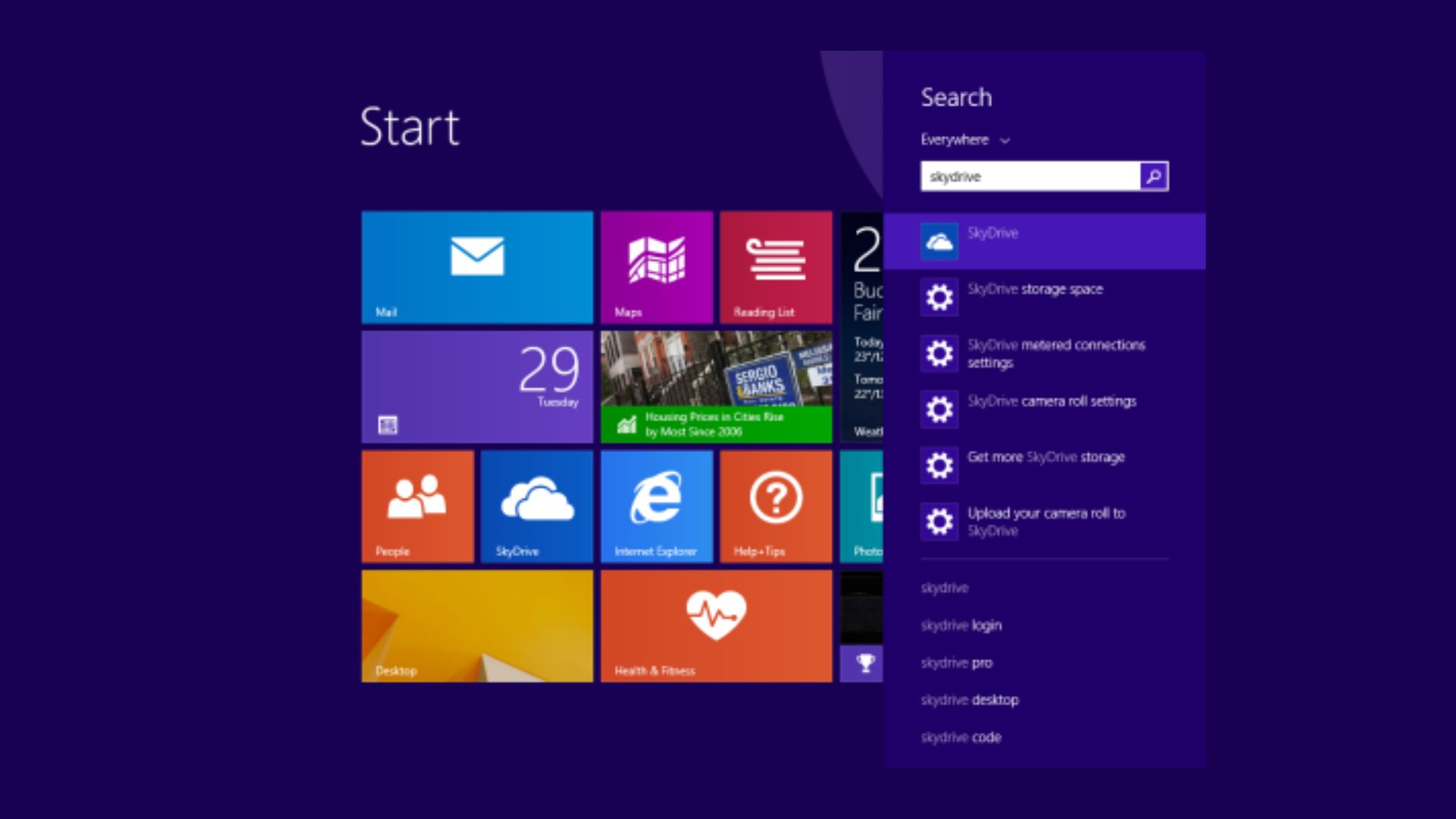This screenshot has height=819, width=1456.
Task: Click gear icon beside camera roll settings
Action: tap(940, 409)
